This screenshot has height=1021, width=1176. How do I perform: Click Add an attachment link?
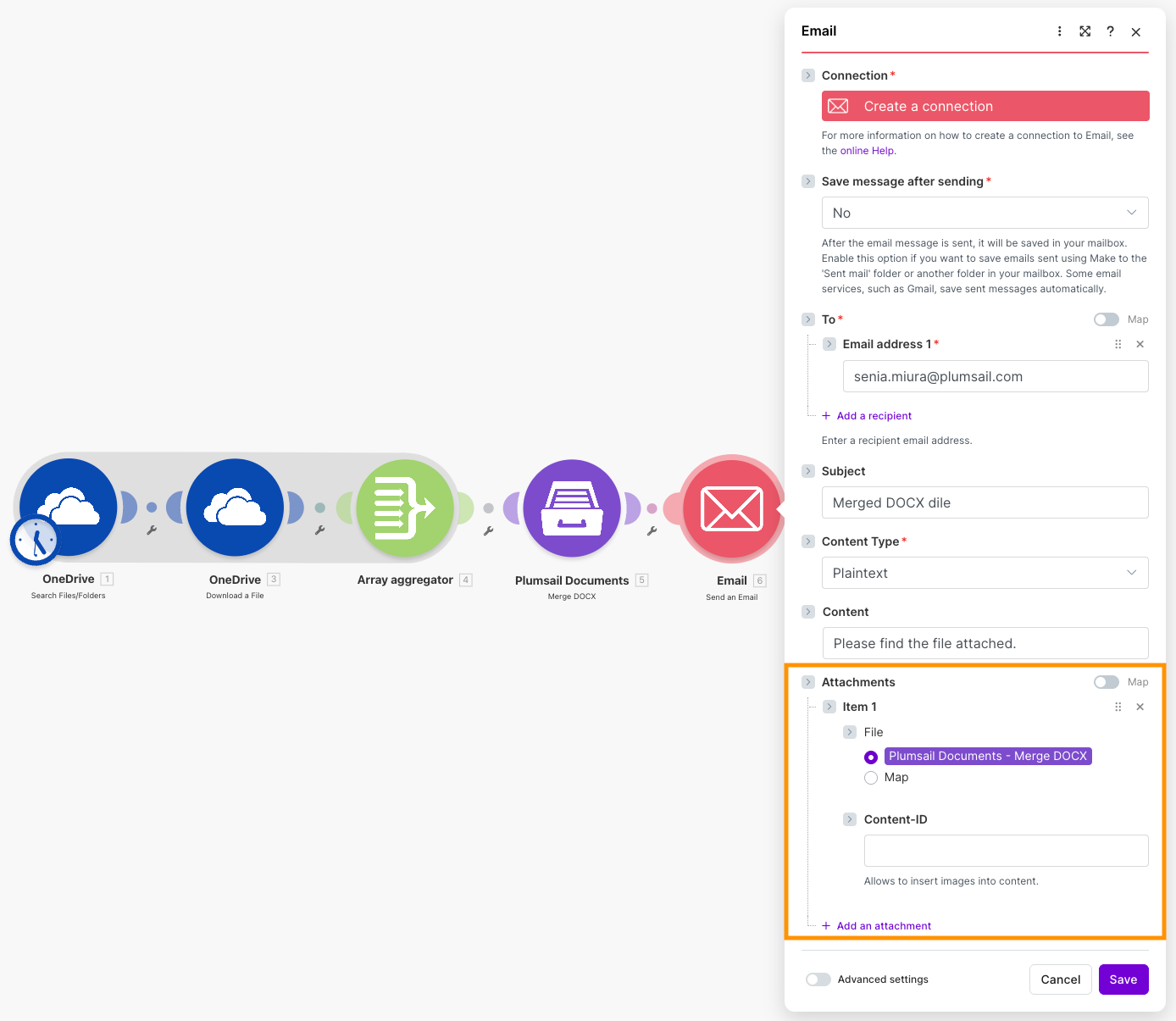(884, 926)
